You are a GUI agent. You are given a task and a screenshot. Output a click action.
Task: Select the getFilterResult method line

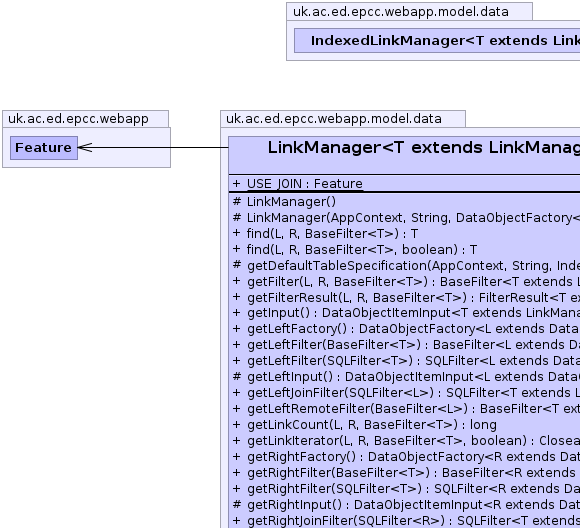coord(406,298)
